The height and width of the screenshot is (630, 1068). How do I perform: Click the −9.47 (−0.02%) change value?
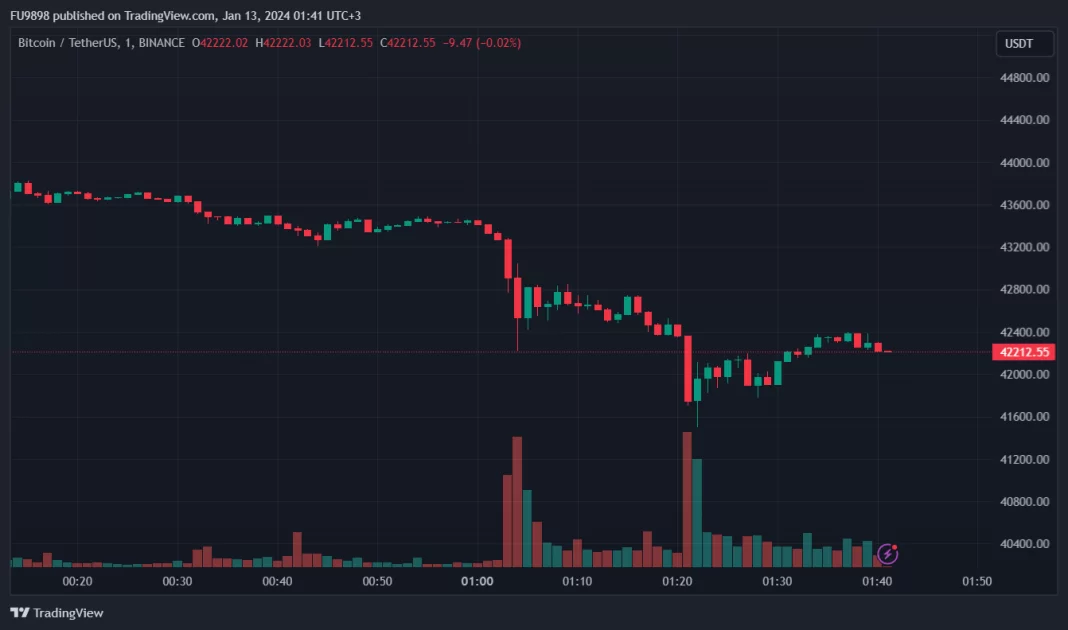[x=482, y=42]
